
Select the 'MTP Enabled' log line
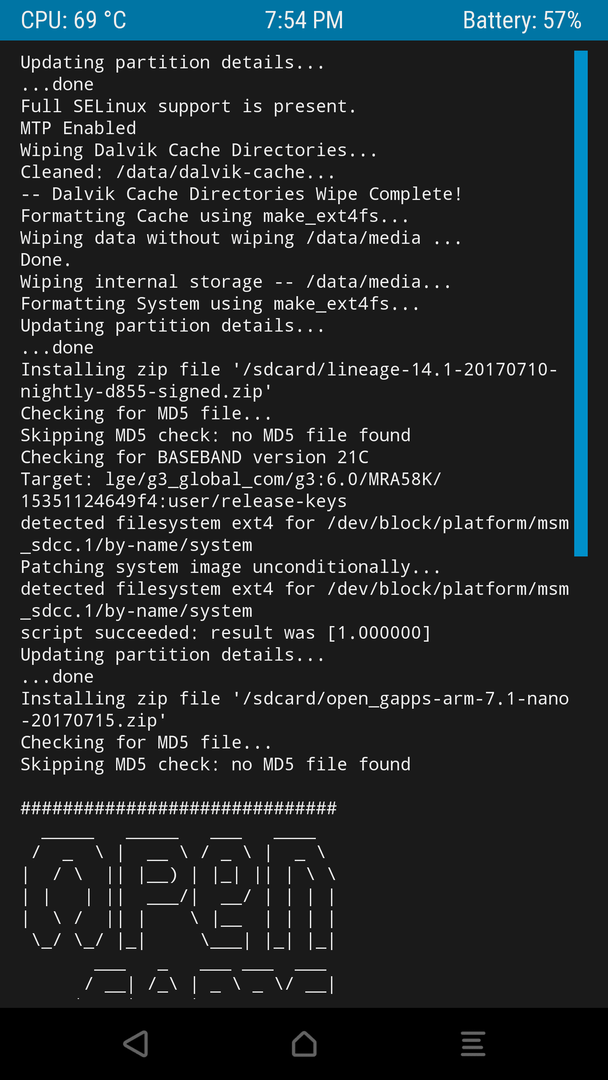click(x=78, y=128)
